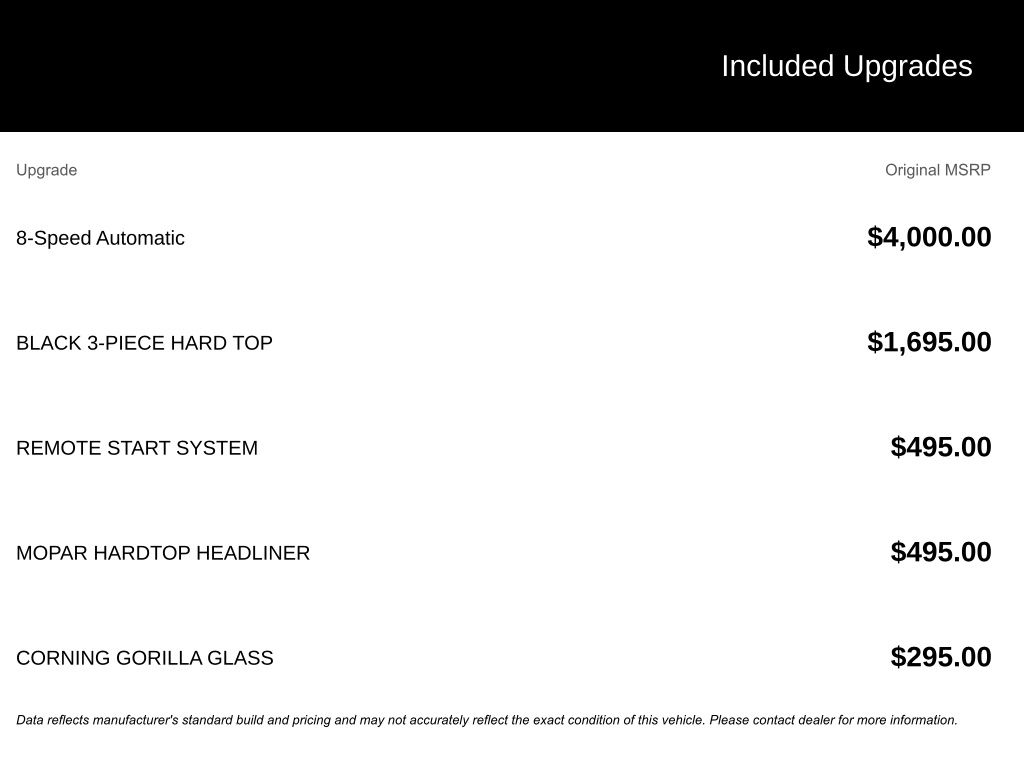Click the word HEADLINER in fourth row
The width and height of the screenshot is (1024, 768).
coord(253,553)
